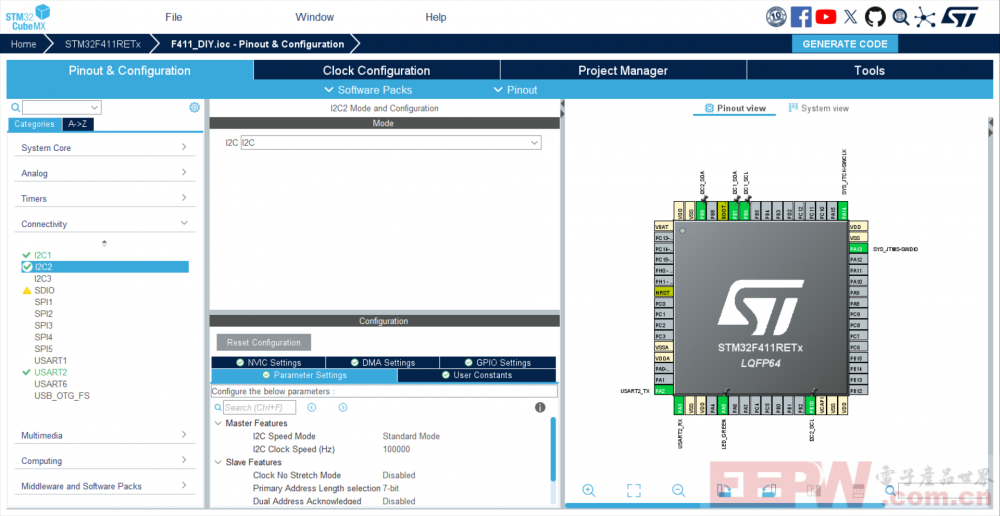
Task: Expand the Computing category
Action: [x=105, y=461]
